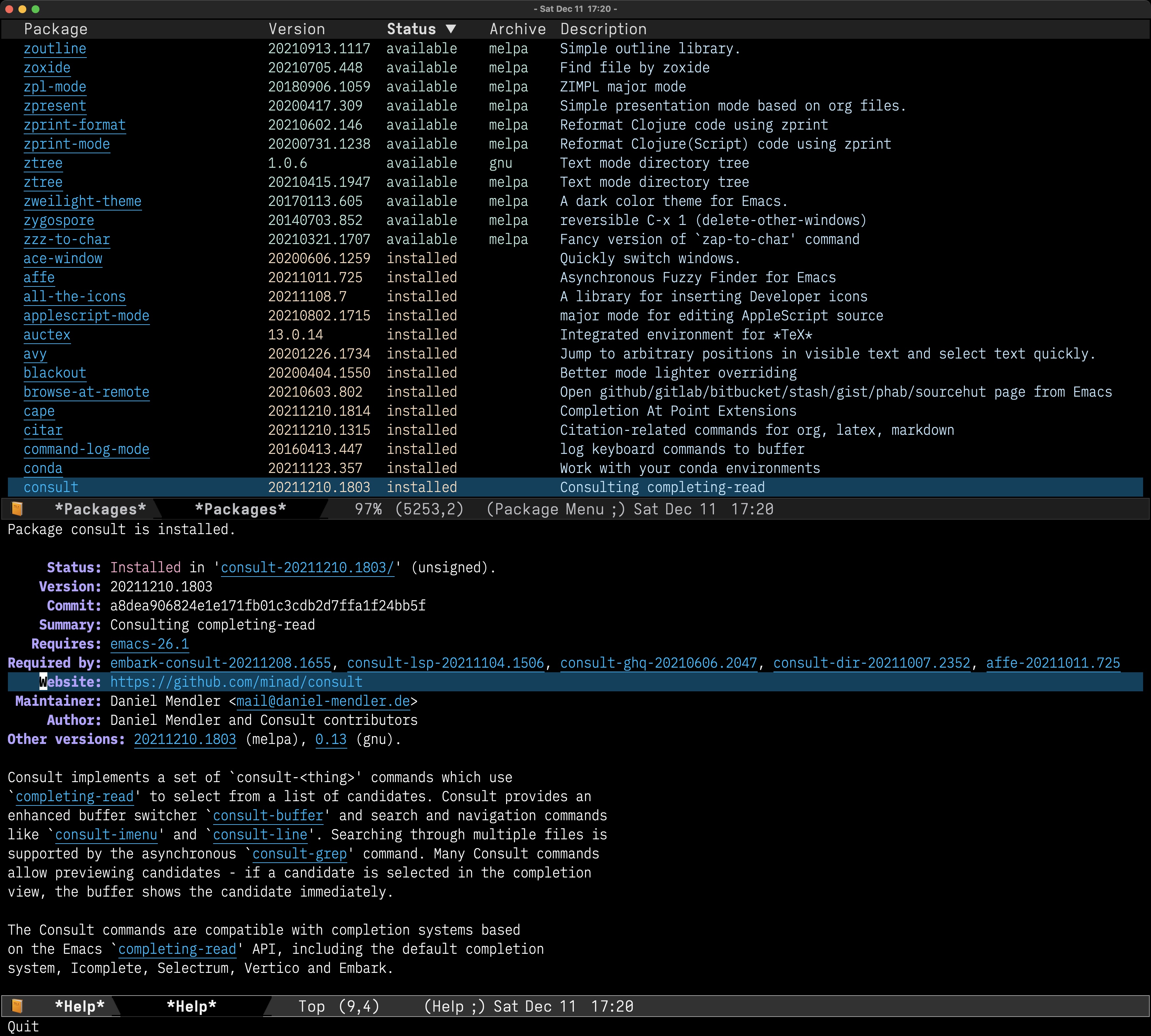Open the conda package link
Viewport: 1151px width, 1036px height.
43,468
